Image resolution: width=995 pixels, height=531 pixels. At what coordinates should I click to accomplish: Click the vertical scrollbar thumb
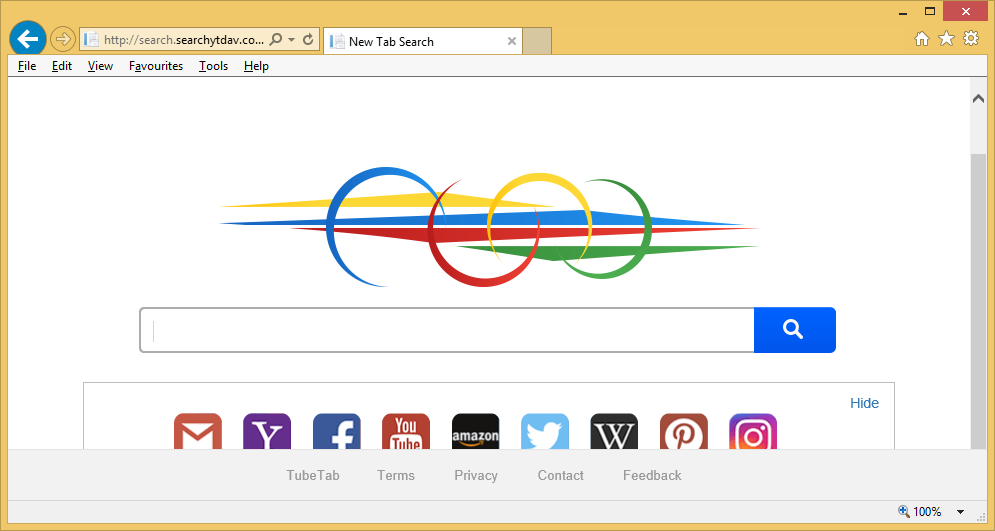[979, 301]
